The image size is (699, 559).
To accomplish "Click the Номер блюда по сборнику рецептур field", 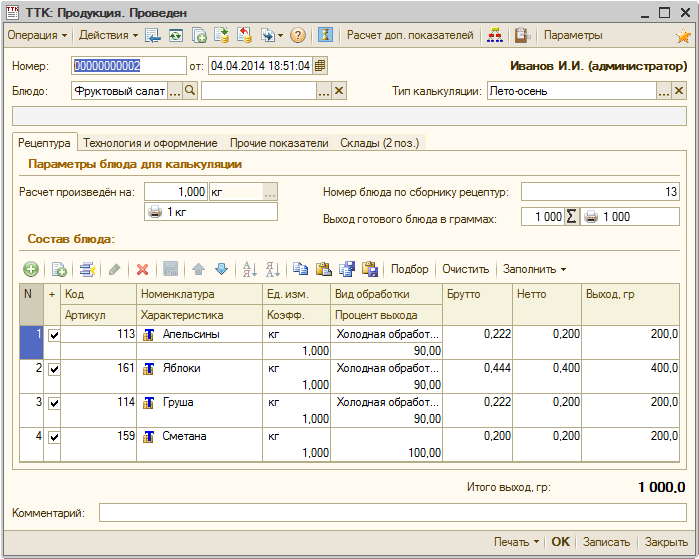I will pyautogui.click(x=600, y=192).
